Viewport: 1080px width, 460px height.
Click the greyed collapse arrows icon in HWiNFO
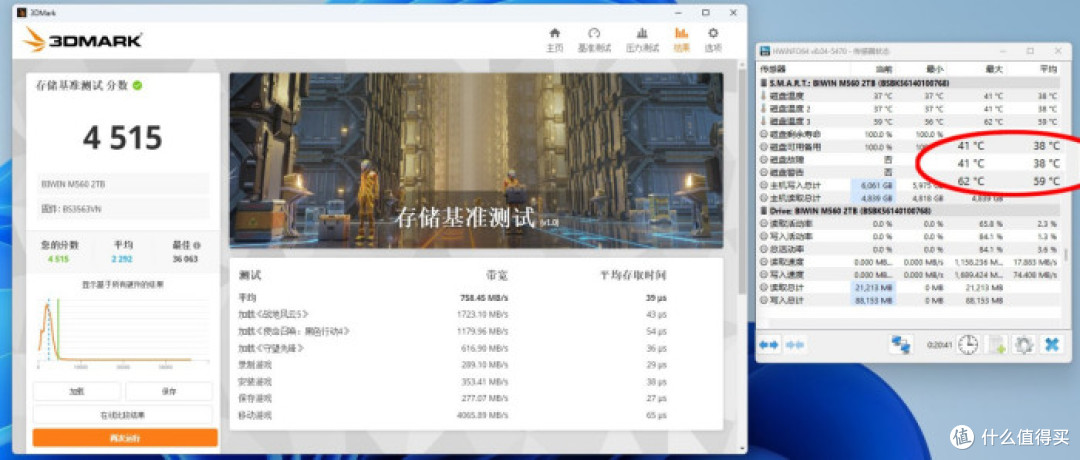pos(795,344)
